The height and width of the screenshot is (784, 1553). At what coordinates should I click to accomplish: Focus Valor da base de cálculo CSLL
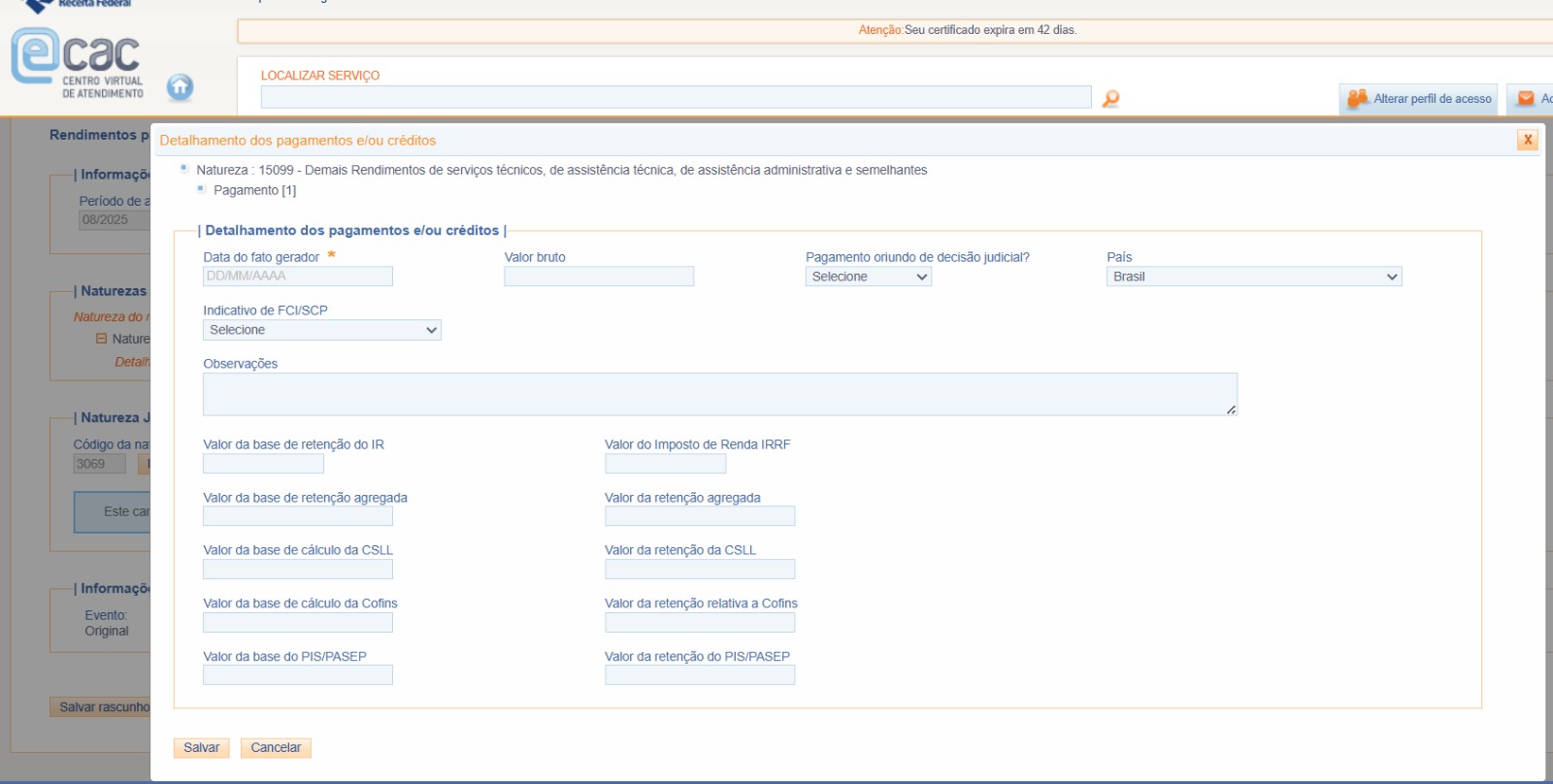coord(298,569)
